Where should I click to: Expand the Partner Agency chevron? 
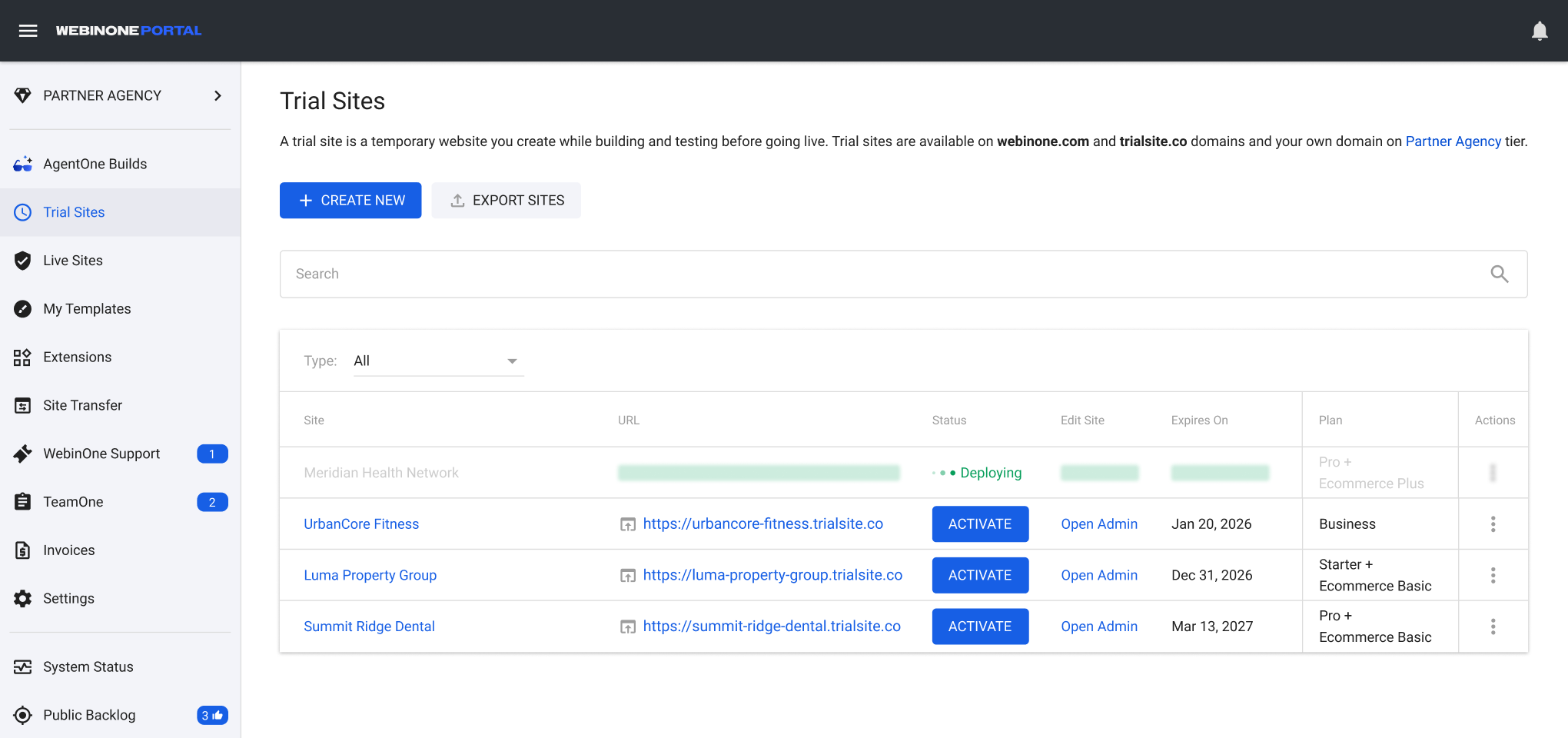[218, 95]
